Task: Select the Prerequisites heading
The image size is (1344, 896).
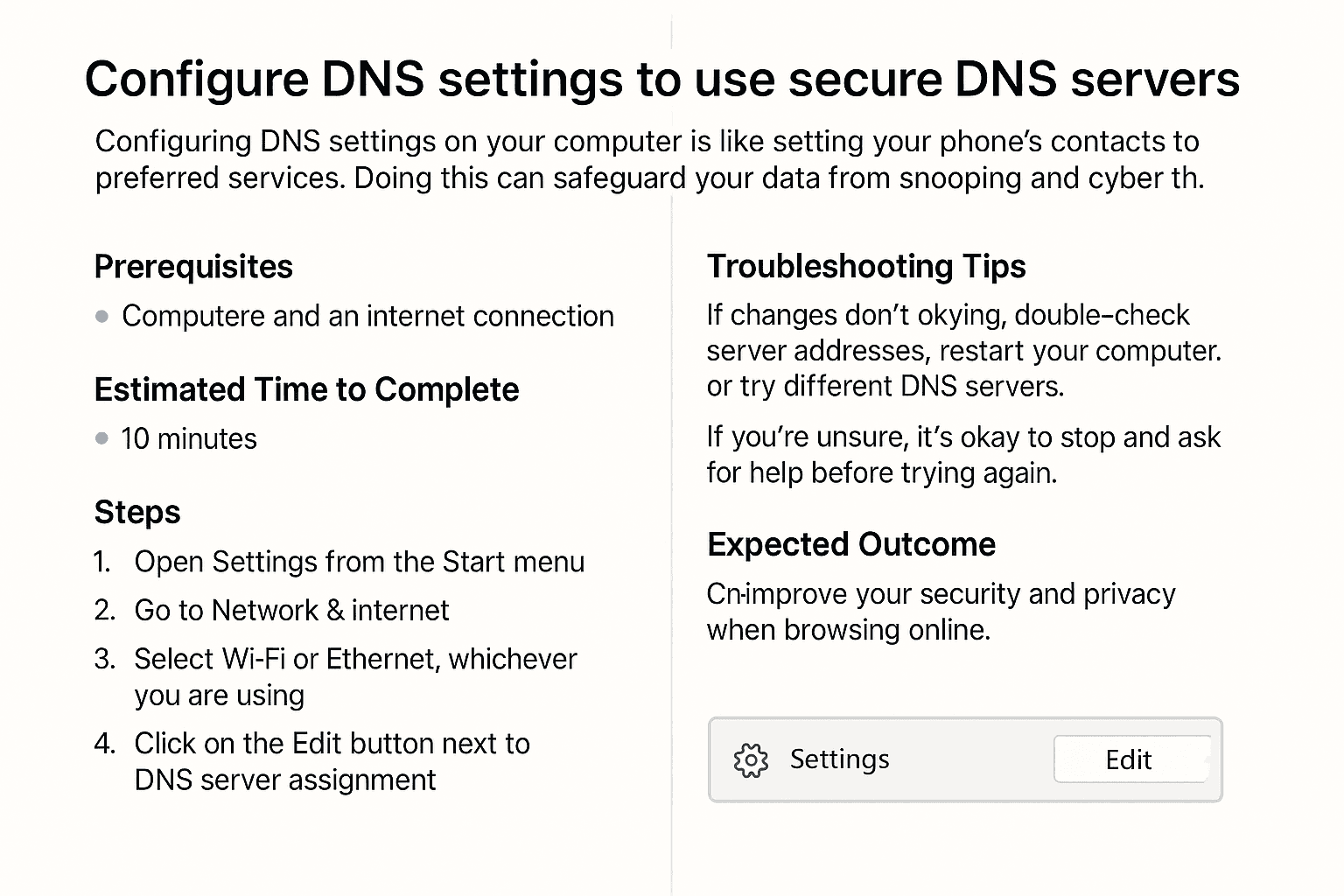Action: (193, 267)
